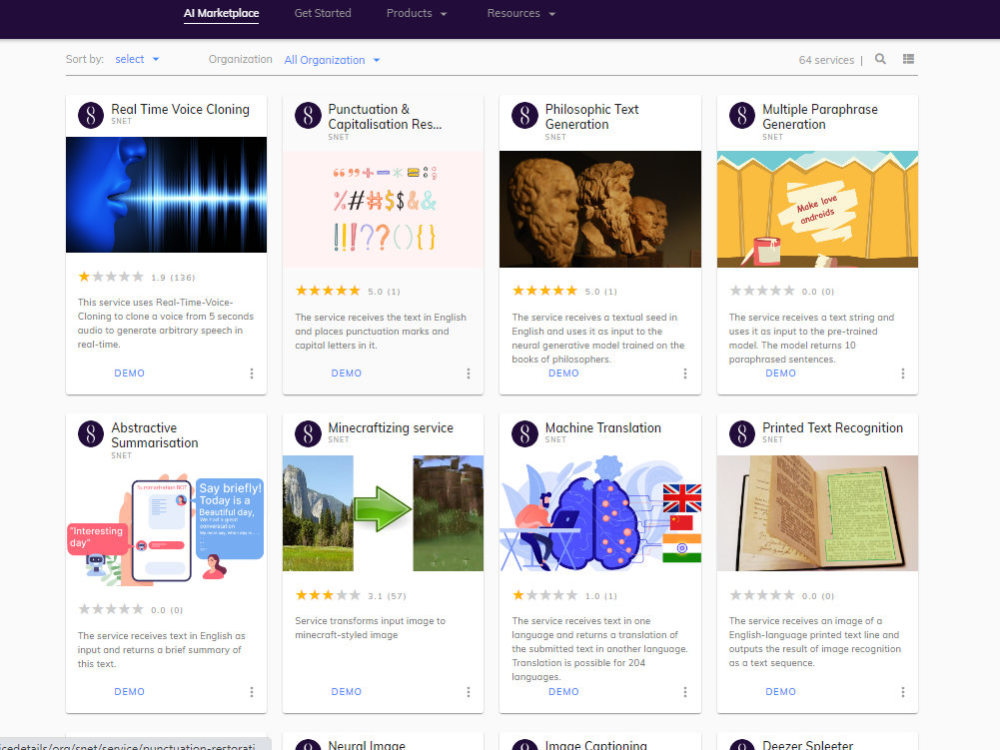1000x750 pixels.
Task: Click star rating on Machine Translation card
Action: tap(545, 595)
